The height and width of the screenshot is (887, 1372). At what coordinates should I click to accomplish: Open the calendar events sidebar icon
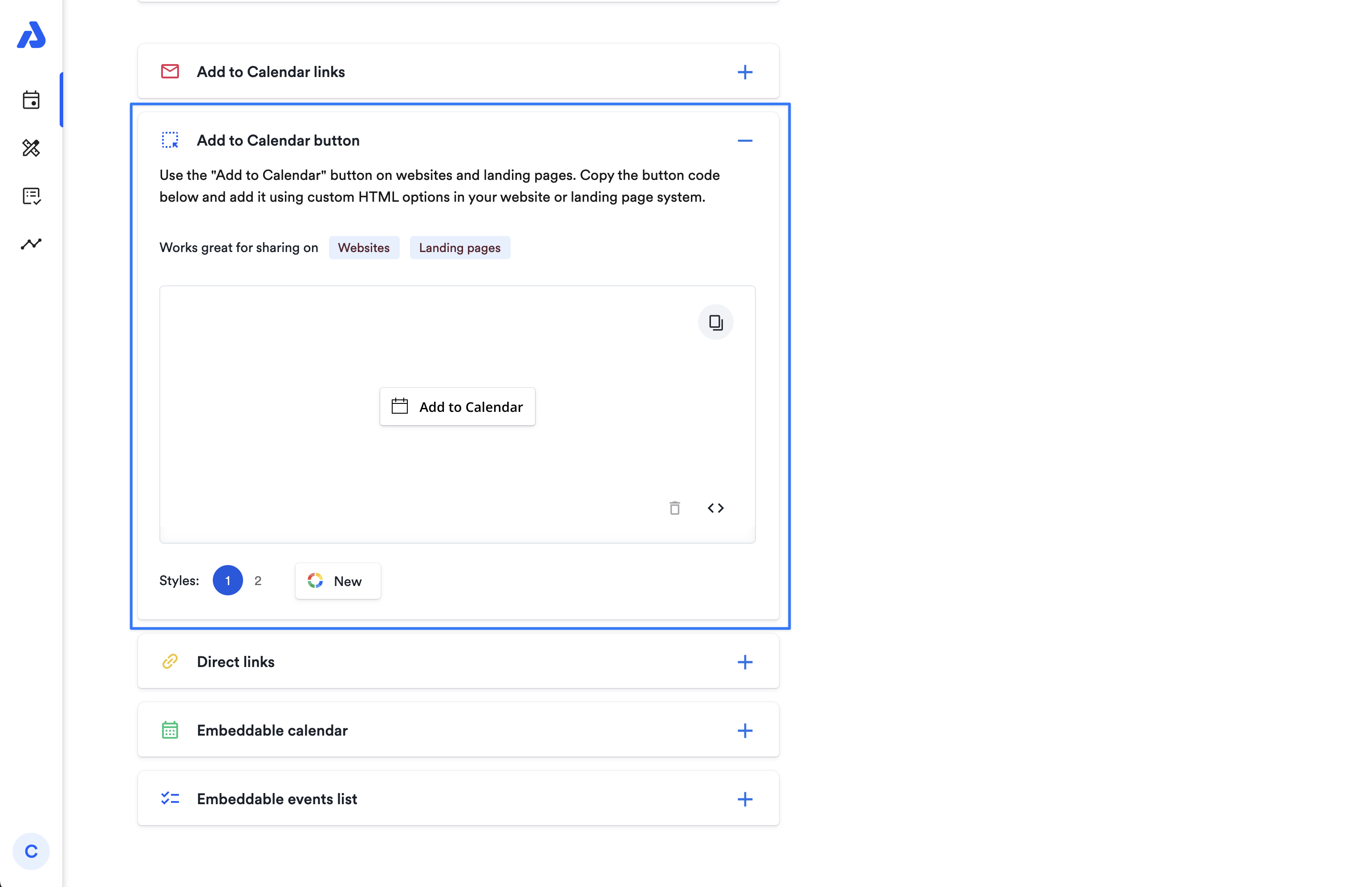(x=31, y=100)
